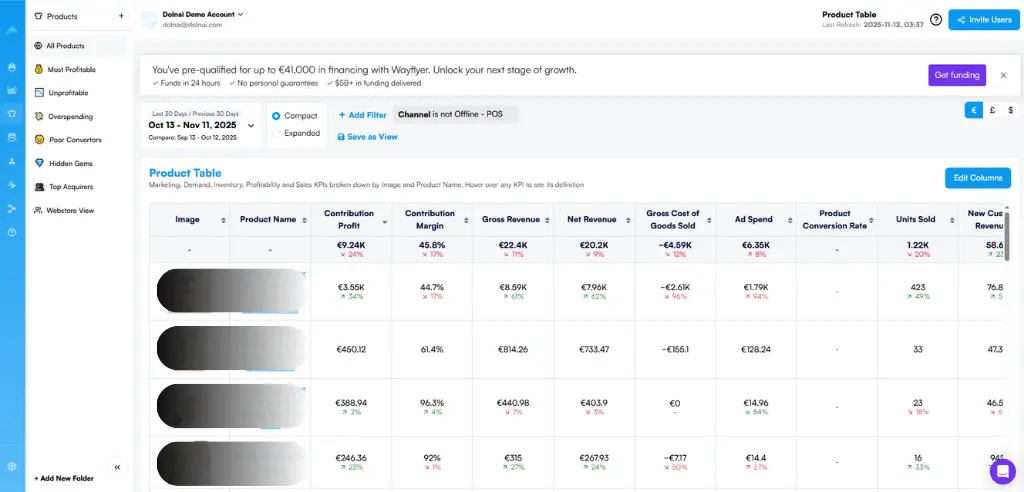Click the app logo at top of left rail
The width and height of the screenshot is (1024, 492).
pos(12,30)
